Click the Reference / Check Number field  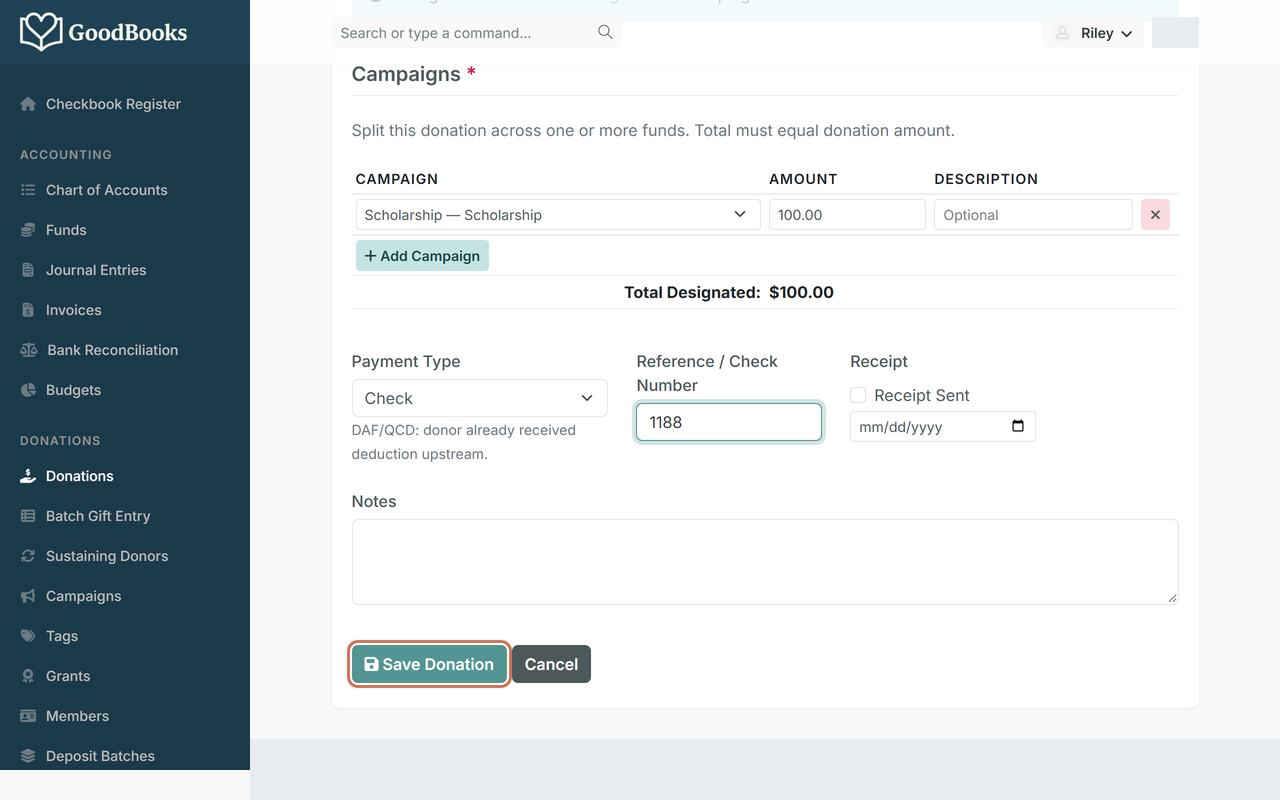click(729, 422)
